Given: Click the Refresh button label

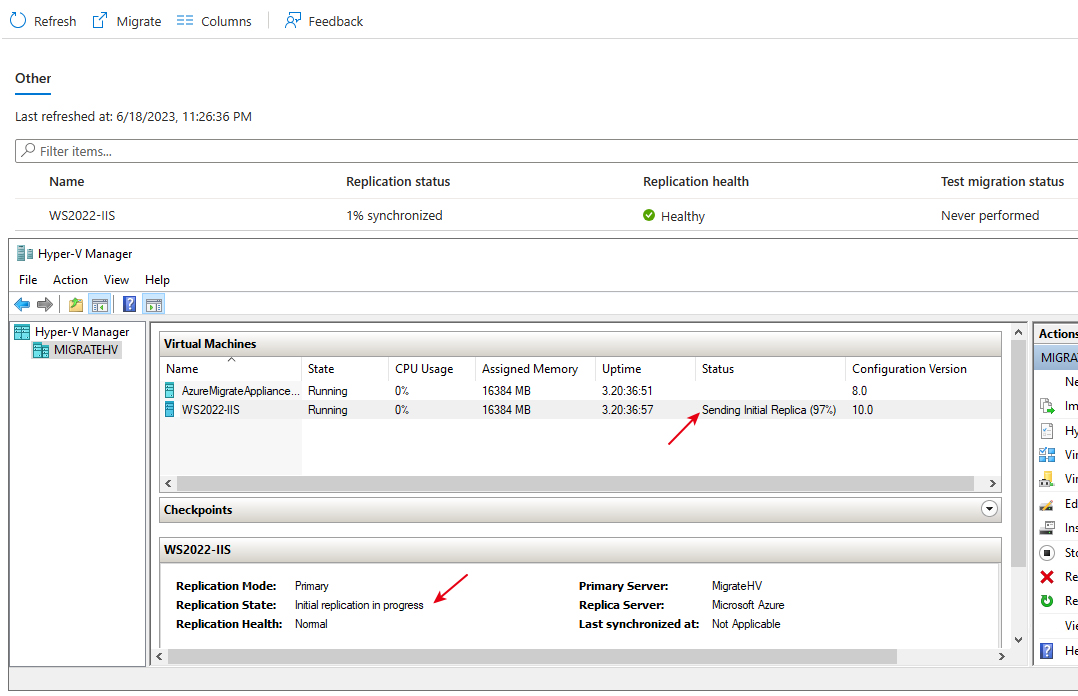Looking at the screenshot, I should (x=55, y=21).
